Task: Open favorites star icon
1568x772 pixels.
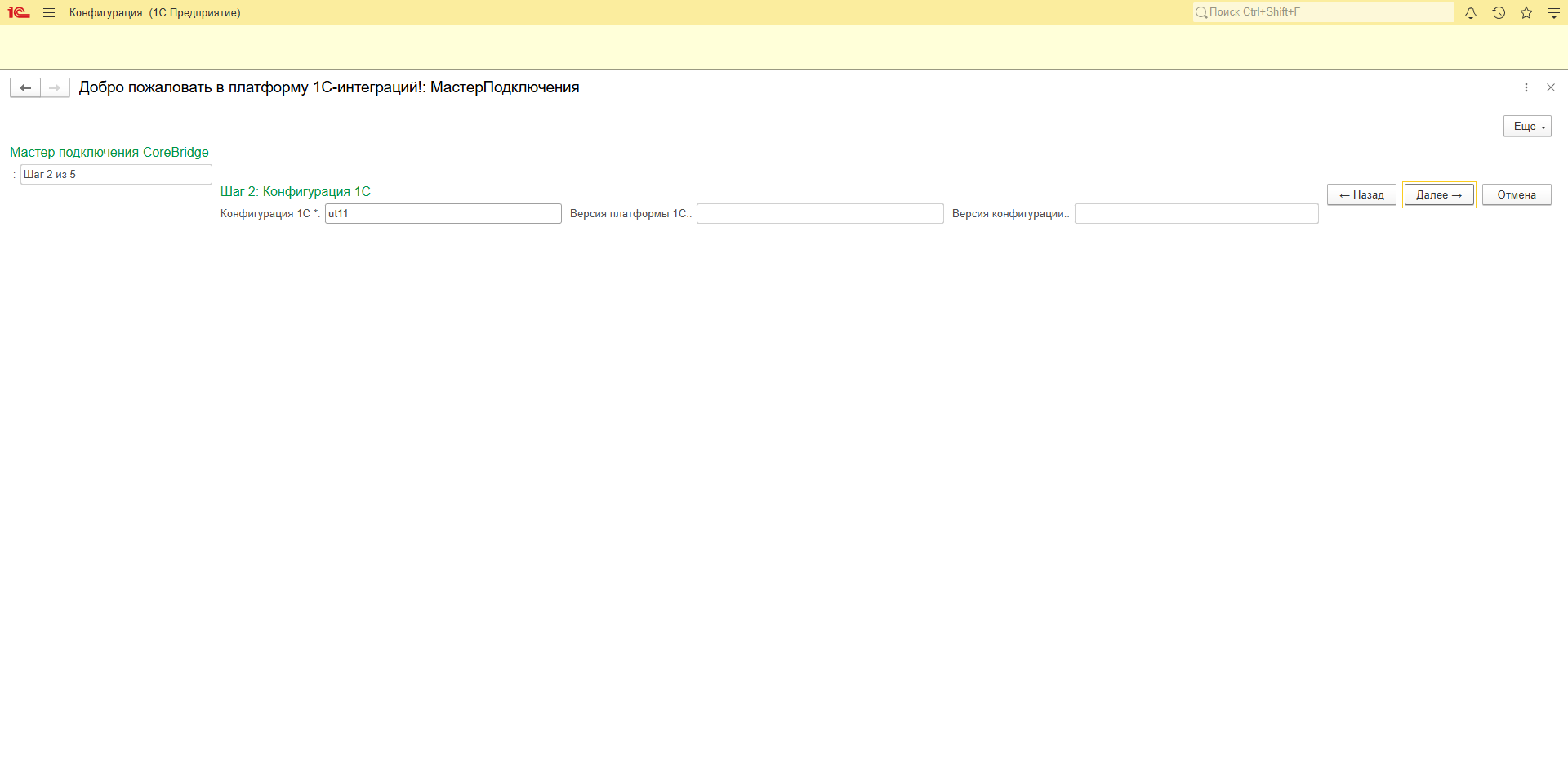Action: pyautogui.click(x=1526, y=12)
